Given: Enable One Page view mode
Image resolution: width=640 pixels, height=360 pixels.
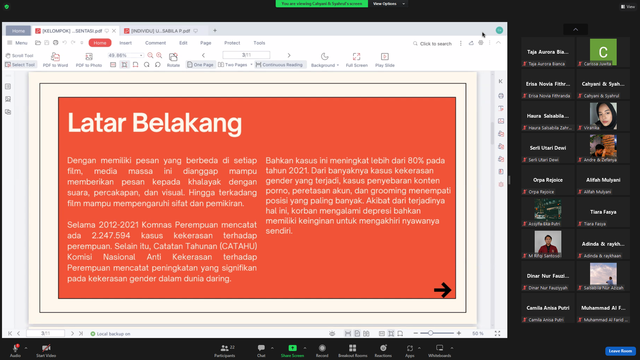Looking at the screenshot, I should [200, 64].
